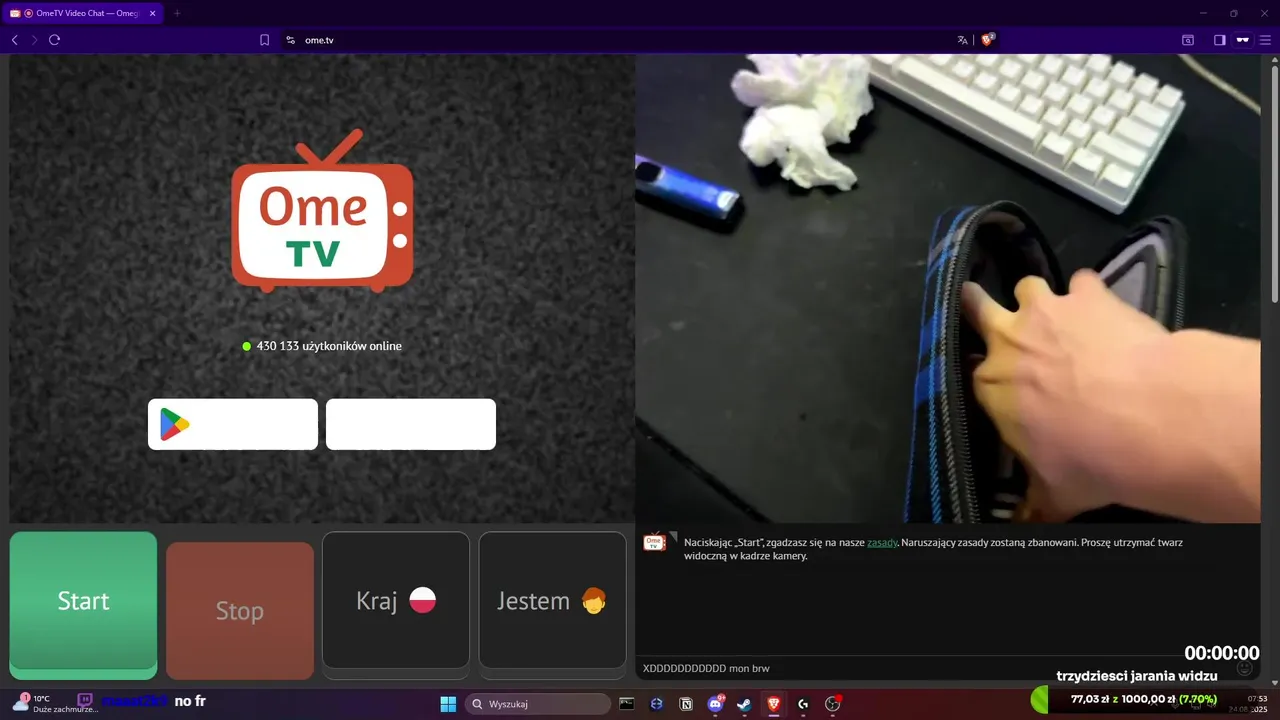The image size is (1280, 720).
Task: Click the 430 133 użytkowników online text
Action: [329, 346]
